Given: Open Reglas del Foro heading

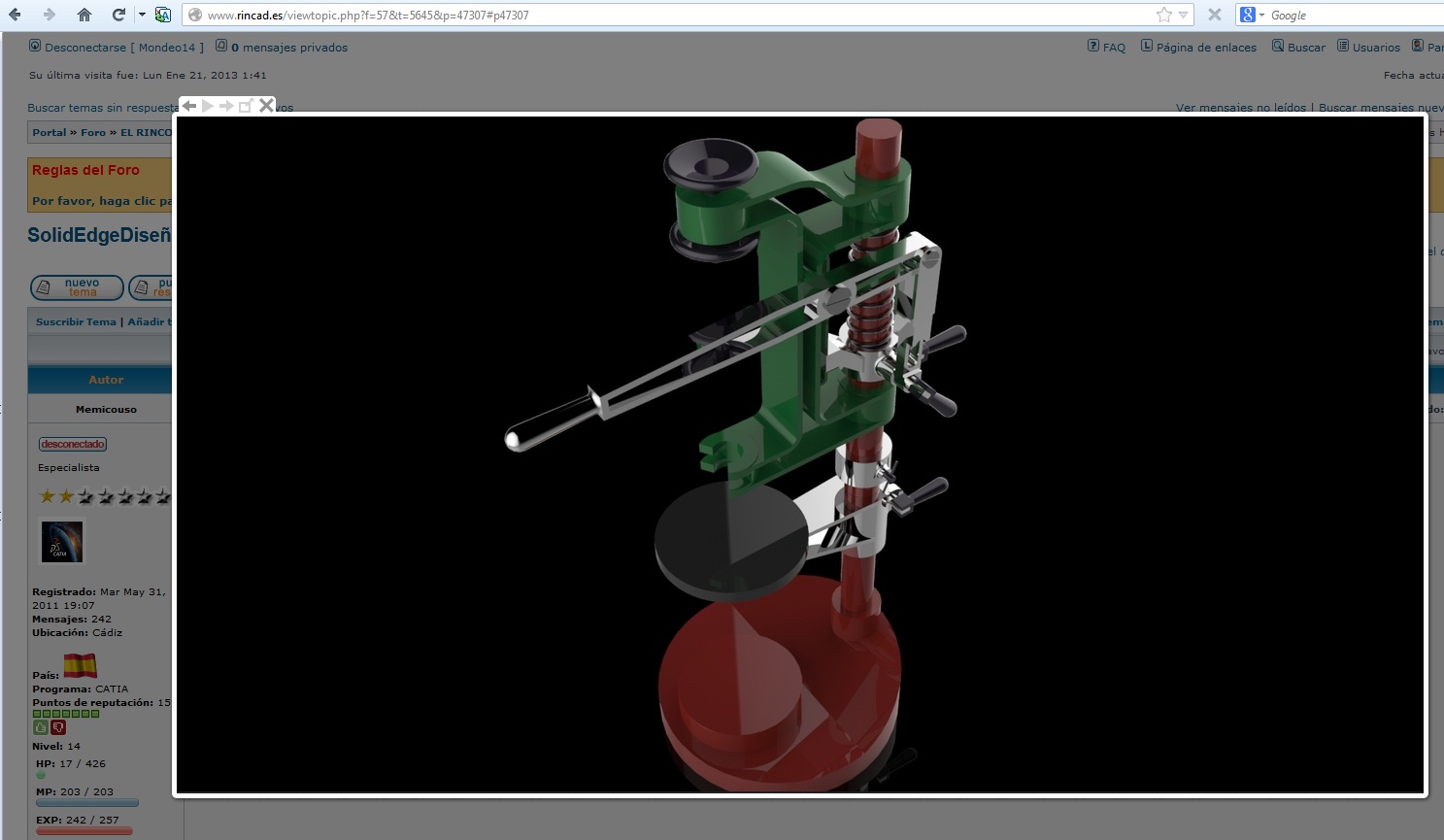Looking at the screenshot, I should (x=85, y=170).
